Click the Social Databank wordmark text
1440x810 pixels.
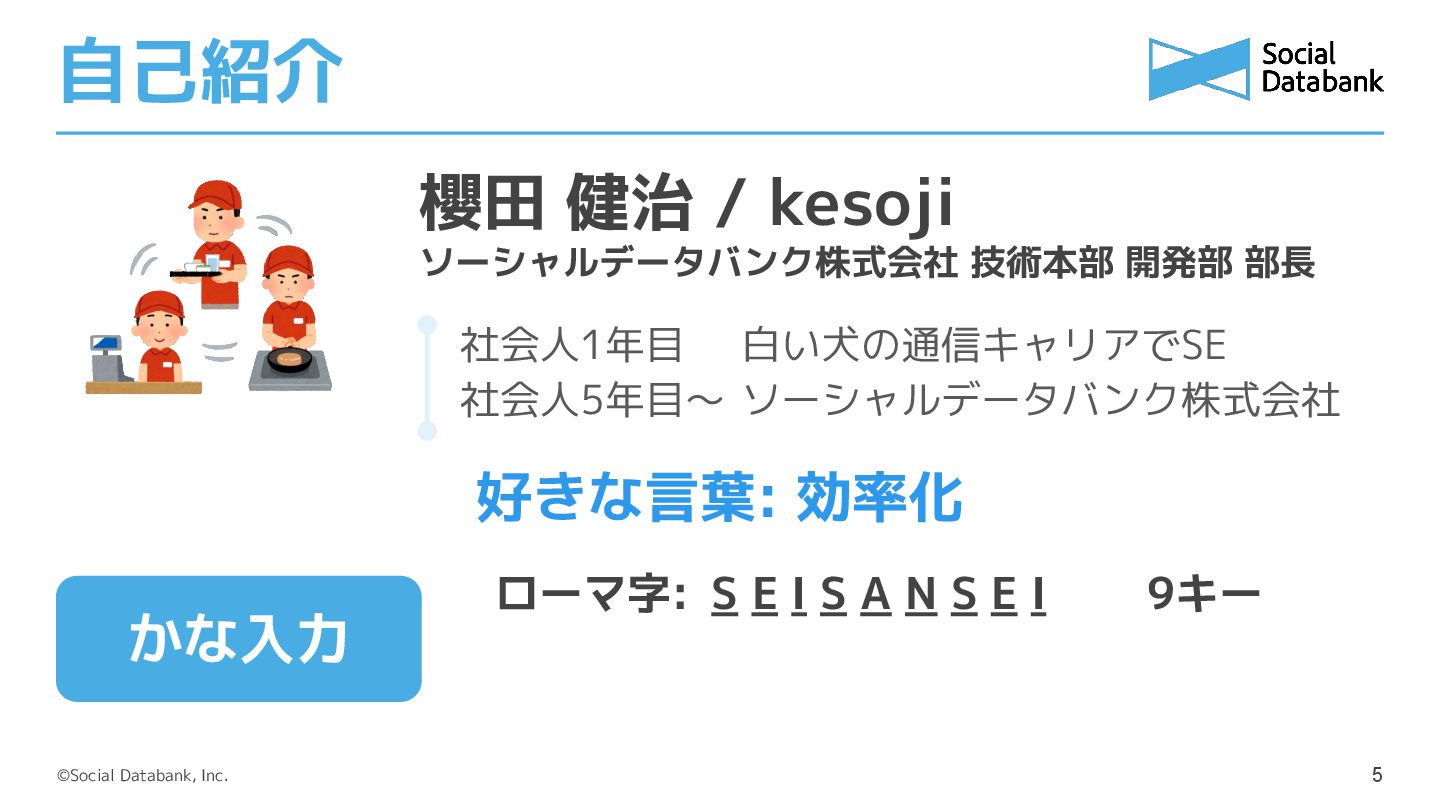[x=1322, y=68]
